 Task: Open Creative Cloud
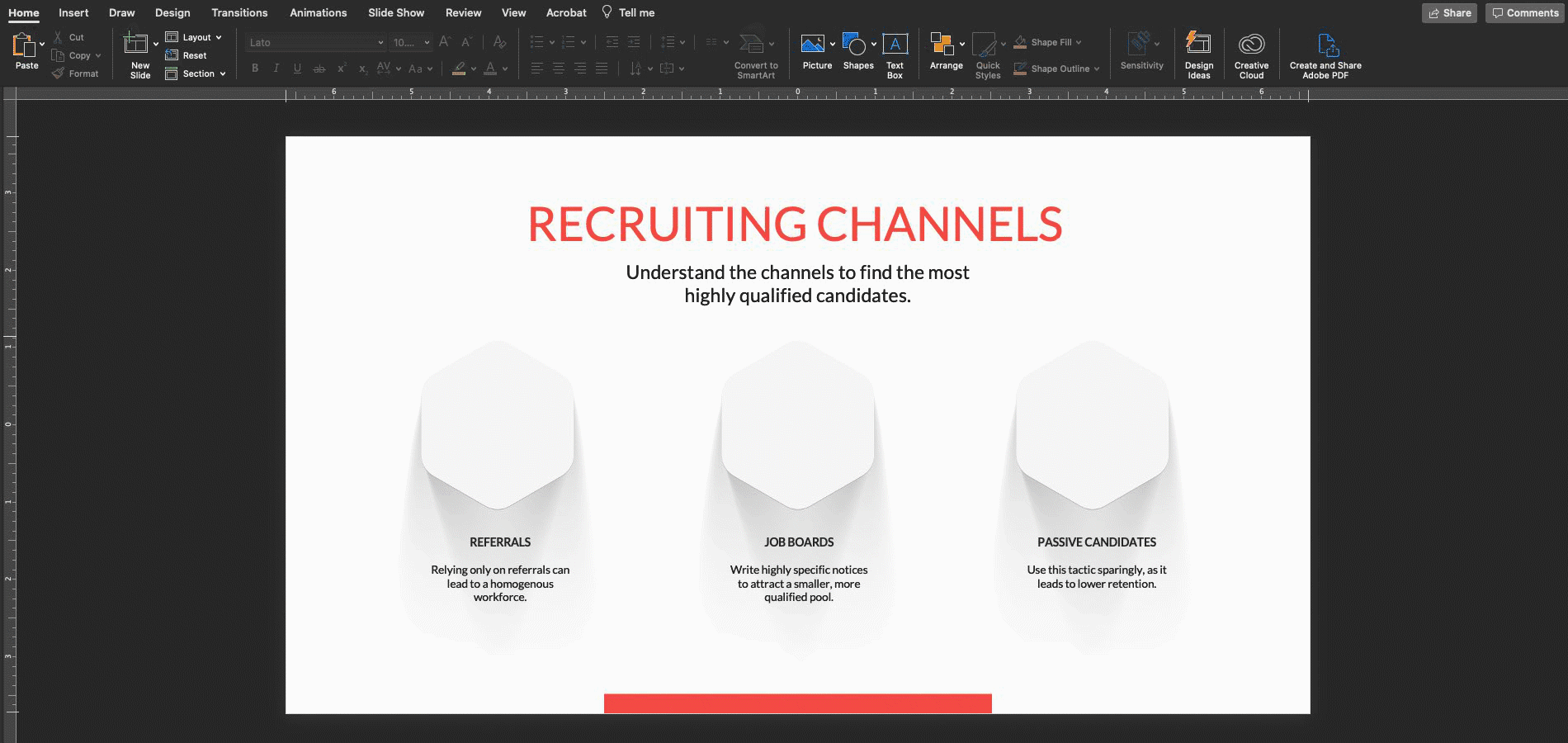point(1253,53)
